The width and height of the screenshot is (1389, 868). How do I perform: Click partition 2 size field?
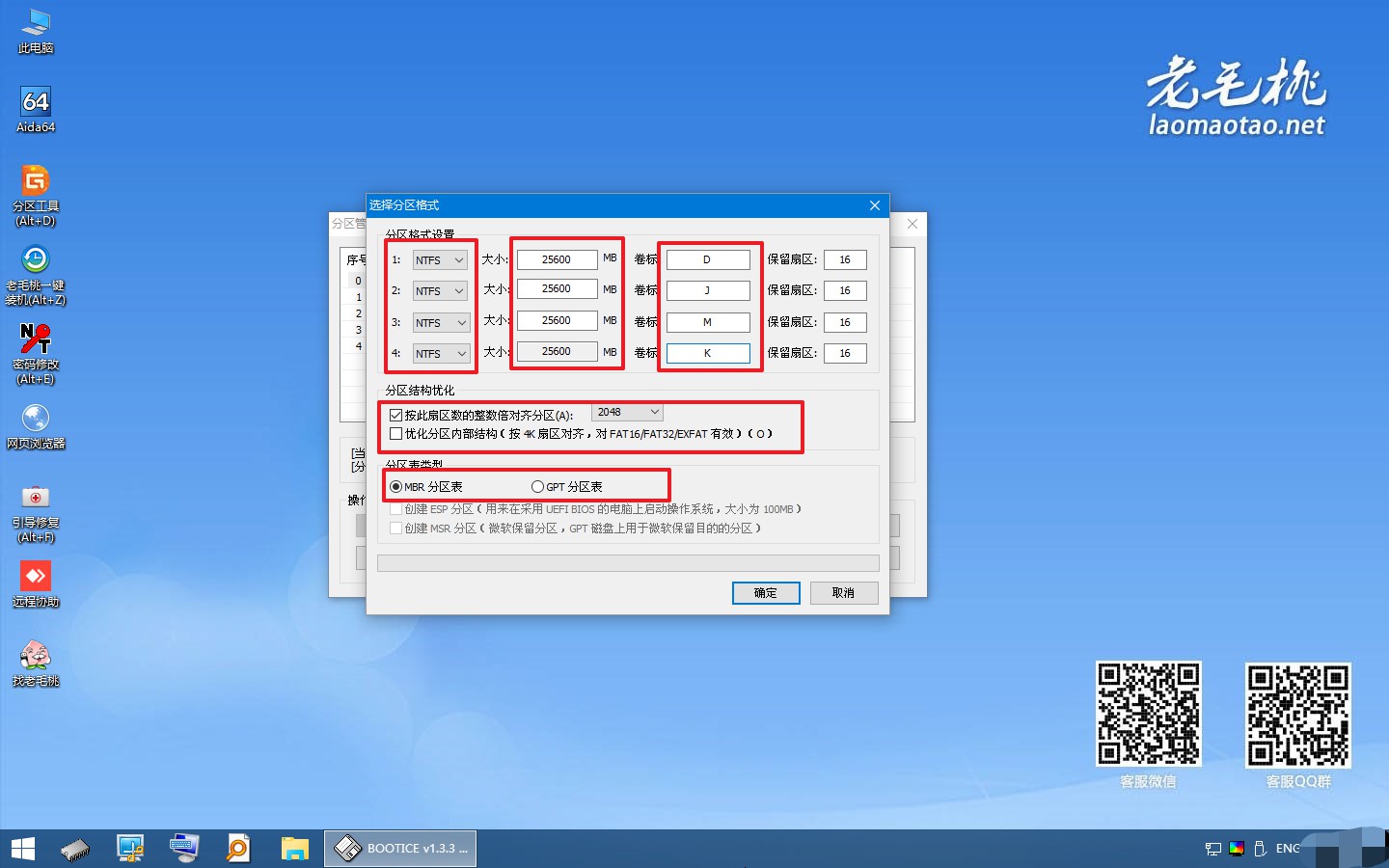click(x=557, y=288)
